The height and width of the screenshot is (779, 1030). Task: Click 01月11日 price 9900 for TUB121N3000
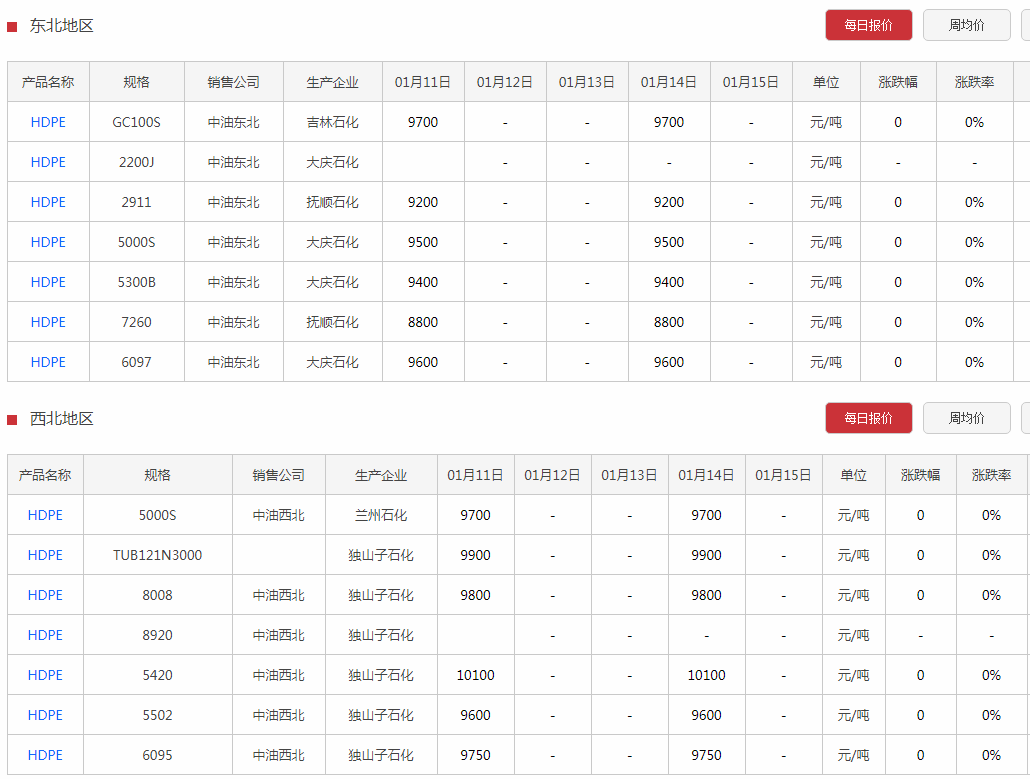click(x=476, y=555)
